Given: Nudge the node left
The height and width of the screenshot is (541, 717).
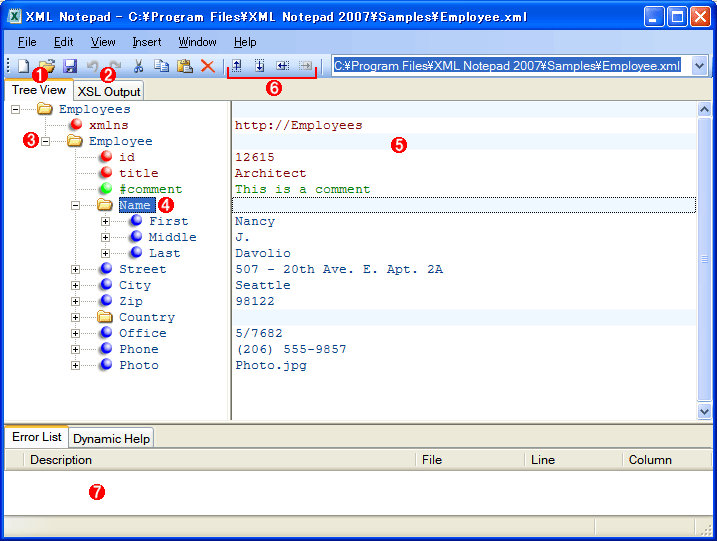Looking at the screenshot, I should coord(283,66).
